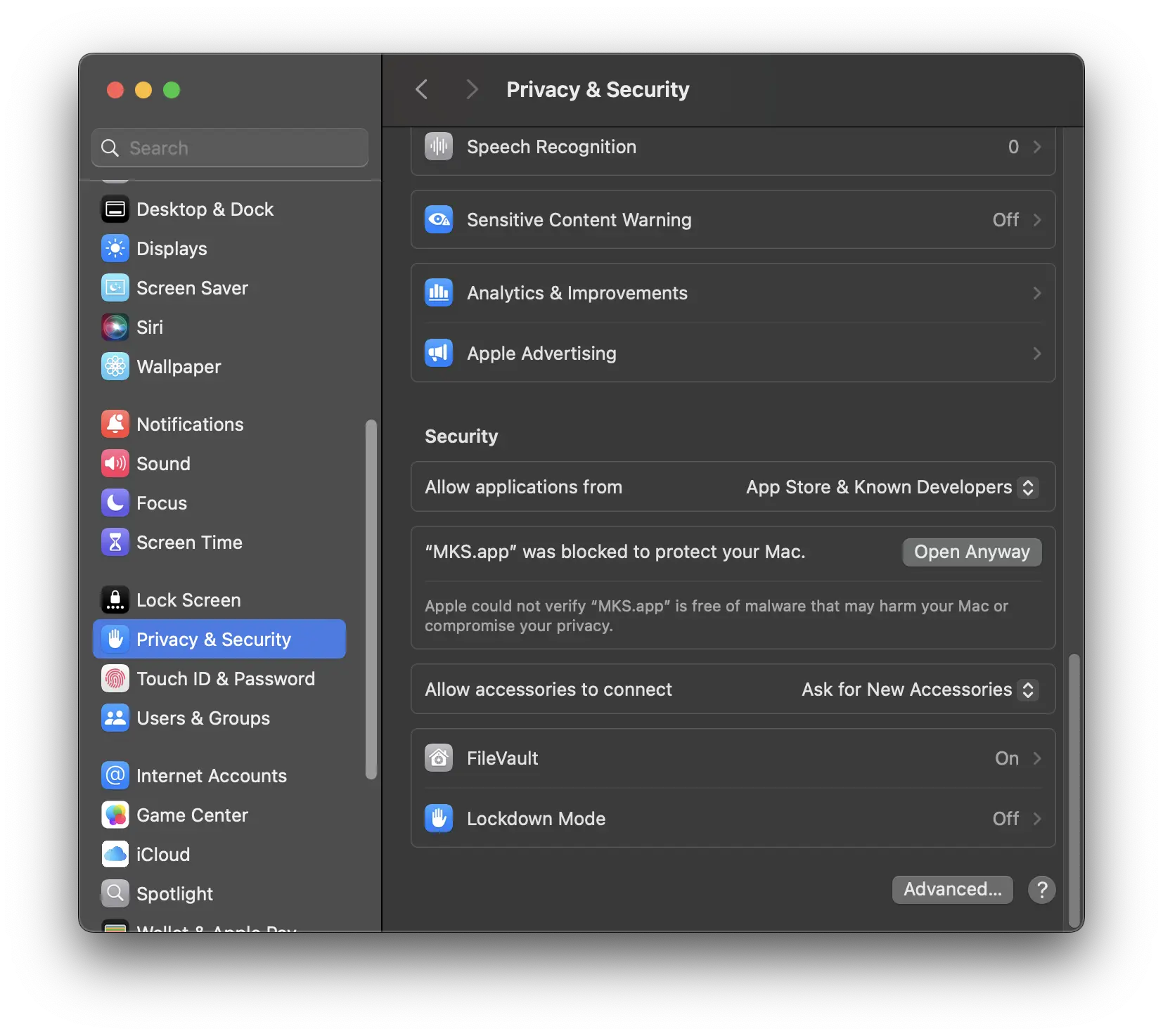Go forward with the right arrow

472,89
